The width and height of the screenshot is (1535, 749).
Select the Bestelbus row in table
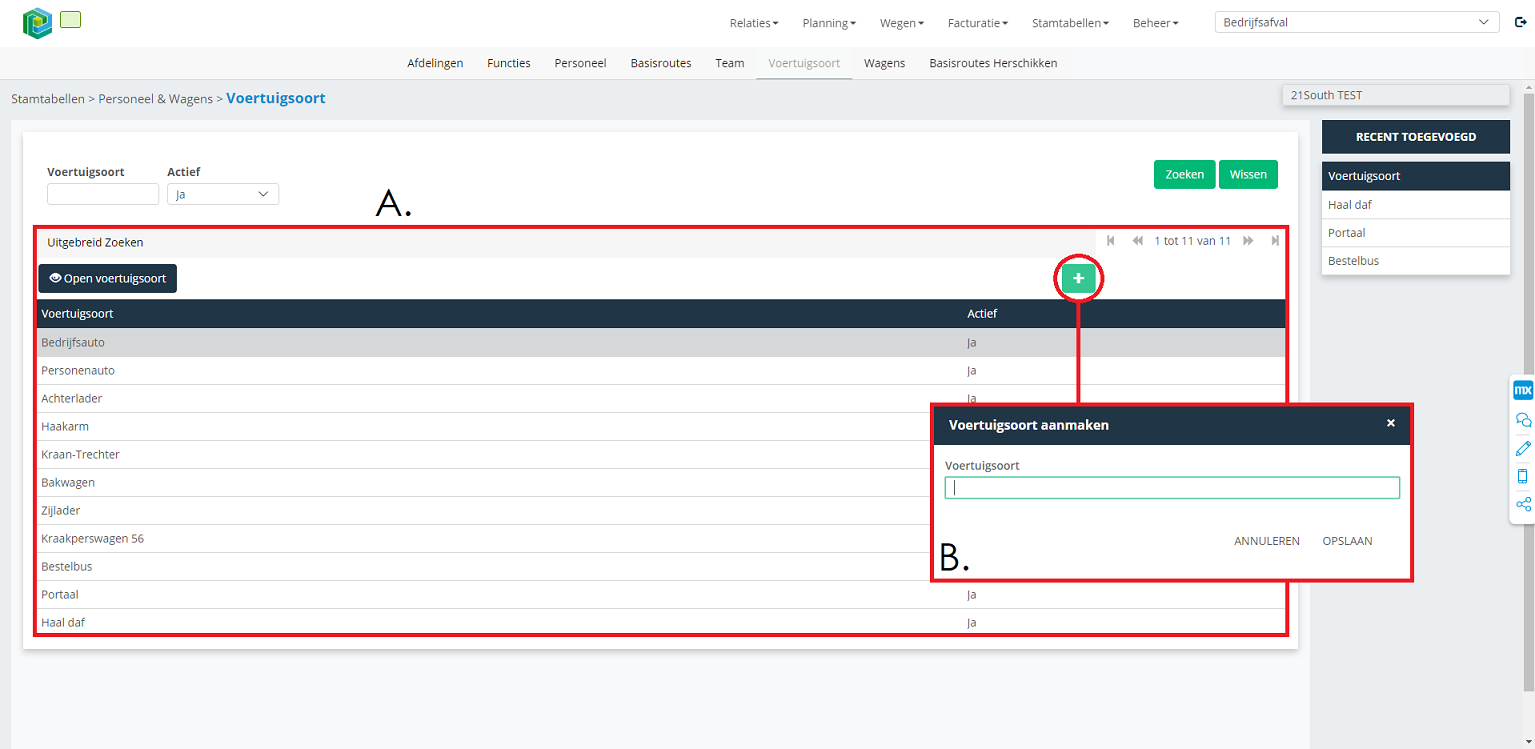coord(484,566)
